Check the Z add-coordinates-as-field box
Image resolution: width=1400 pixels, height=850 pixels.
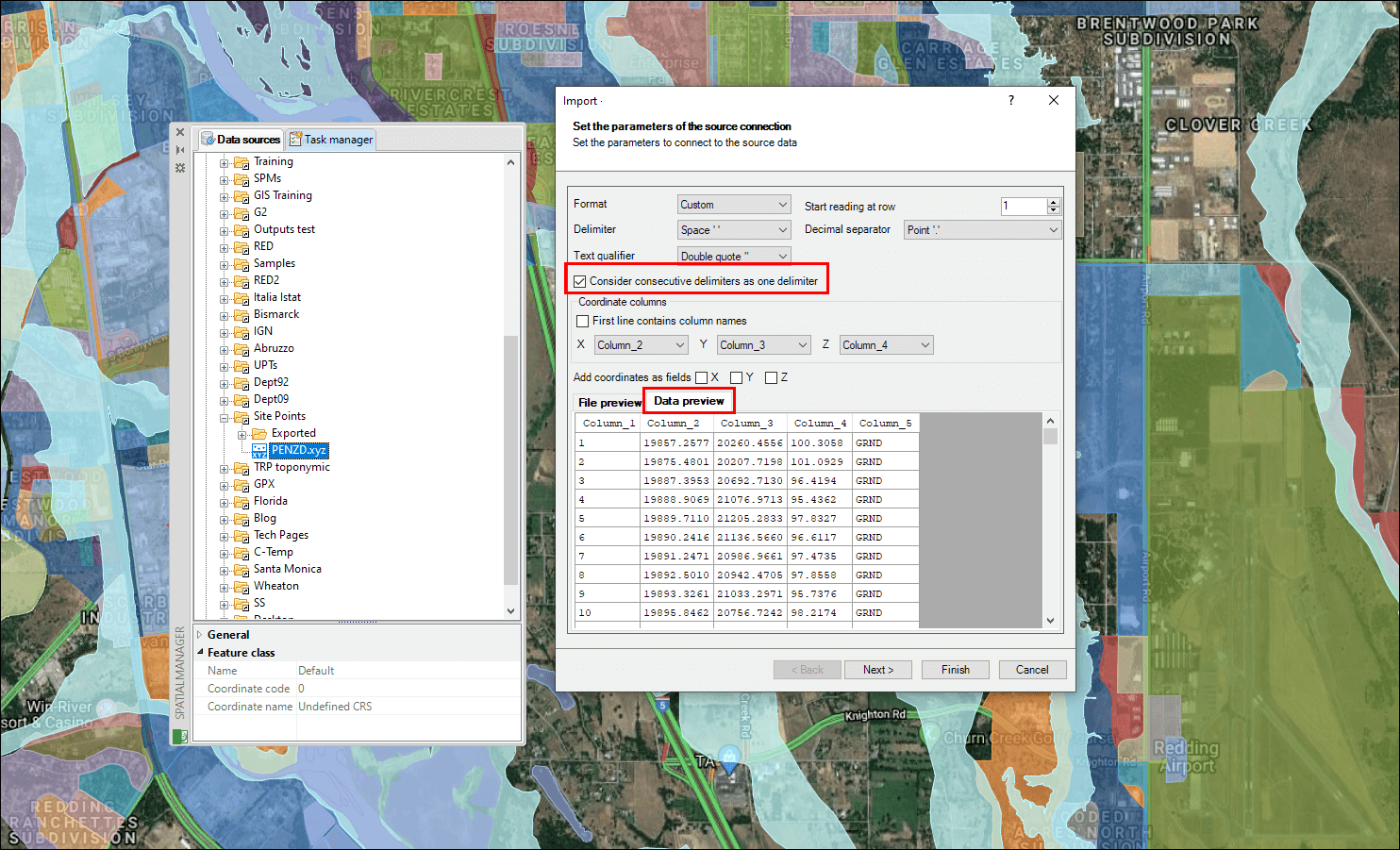[771, 377]
